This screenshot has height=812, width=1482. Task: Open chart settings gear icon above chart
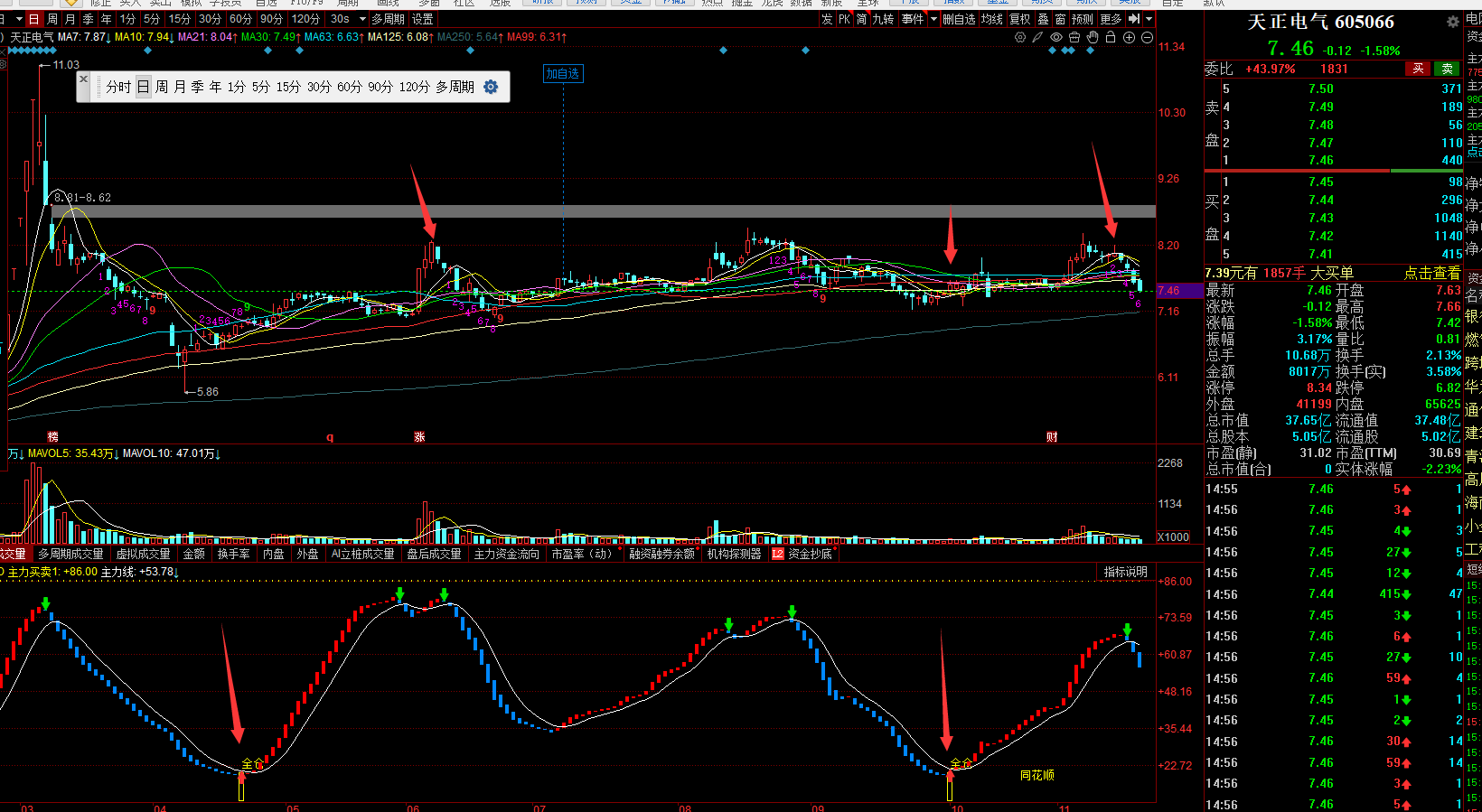(1020, 37)
